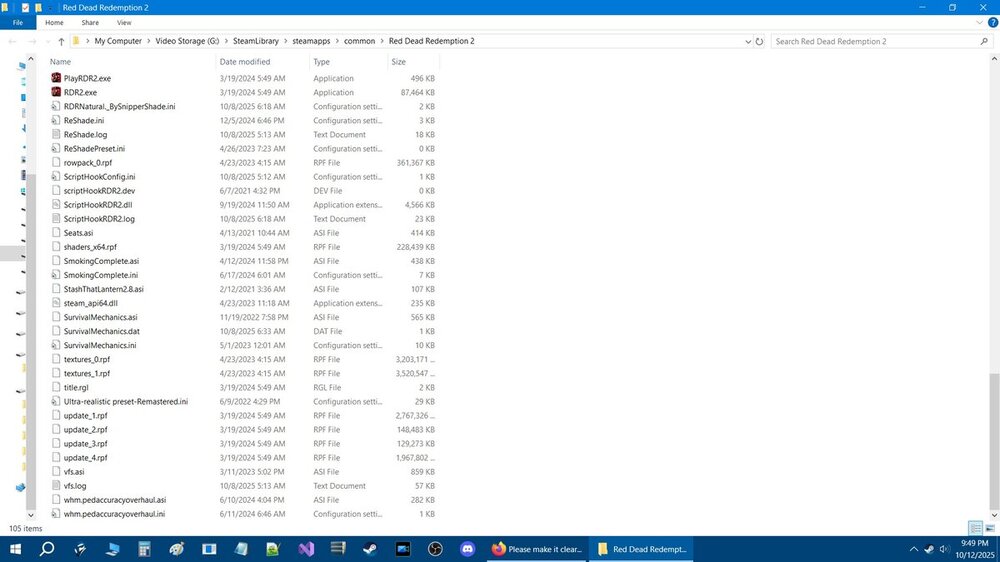
Task: Show hidden system tray icons
Action: tap(913, 549)
